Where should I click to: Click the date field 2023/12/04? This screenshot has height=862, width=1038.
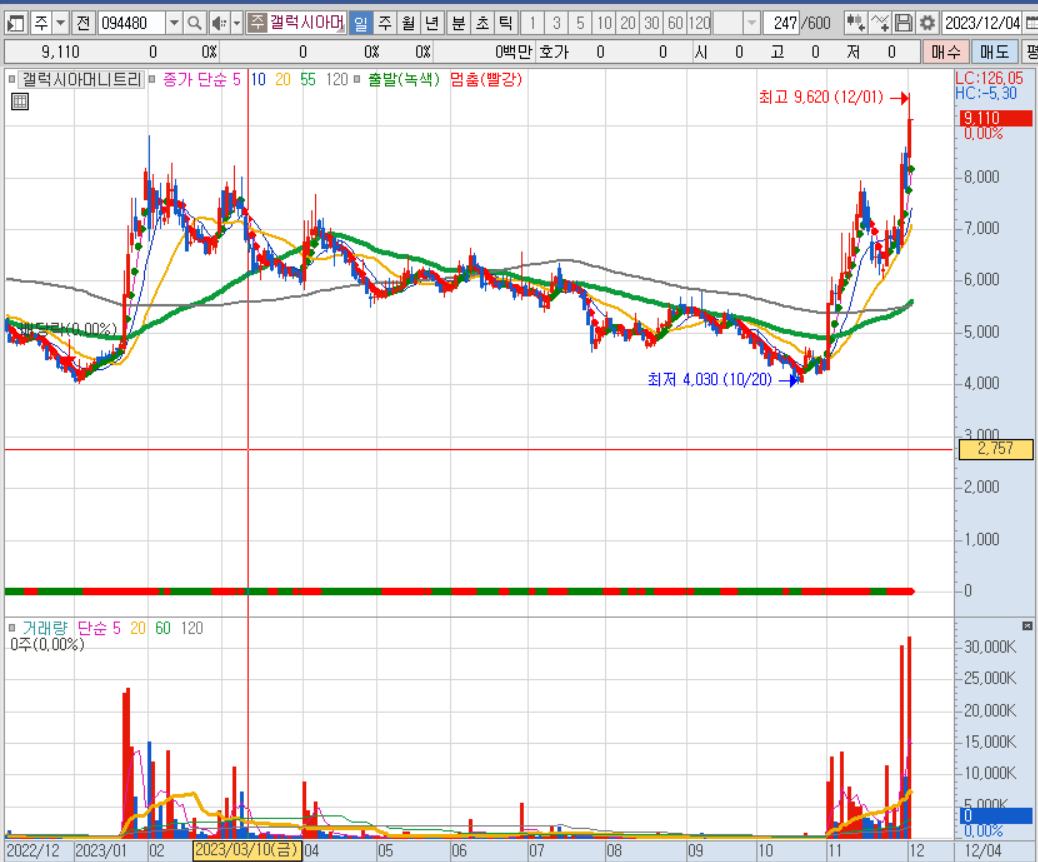[982, 23]
